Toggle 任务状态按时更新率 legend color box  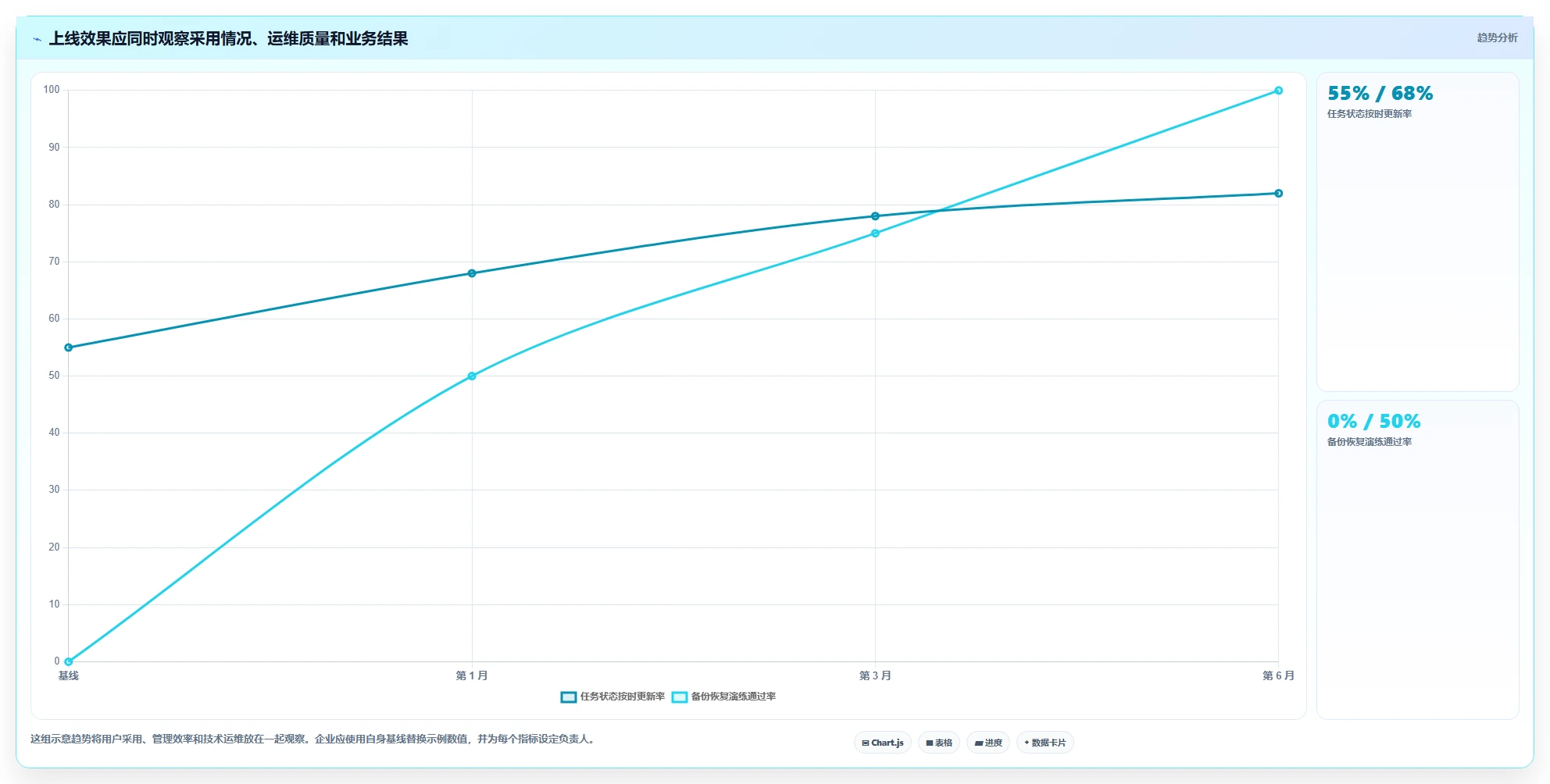coord(569,697)
